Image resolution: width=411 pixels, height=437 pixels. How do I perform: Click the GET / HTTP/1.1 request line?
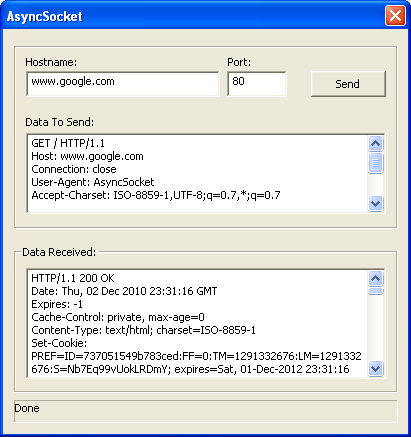(x=68, y=143)
